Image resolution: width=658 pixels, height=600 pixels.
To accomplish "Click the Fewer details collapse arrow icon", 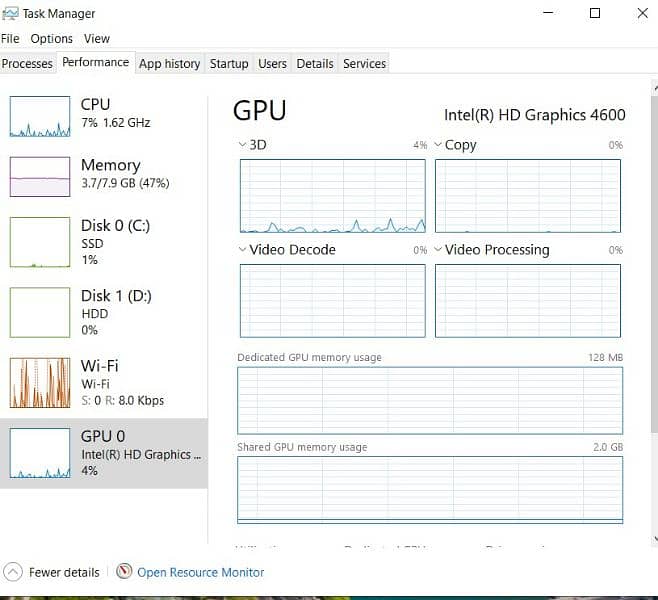I will pyautogui.click(x=13, y=572).
